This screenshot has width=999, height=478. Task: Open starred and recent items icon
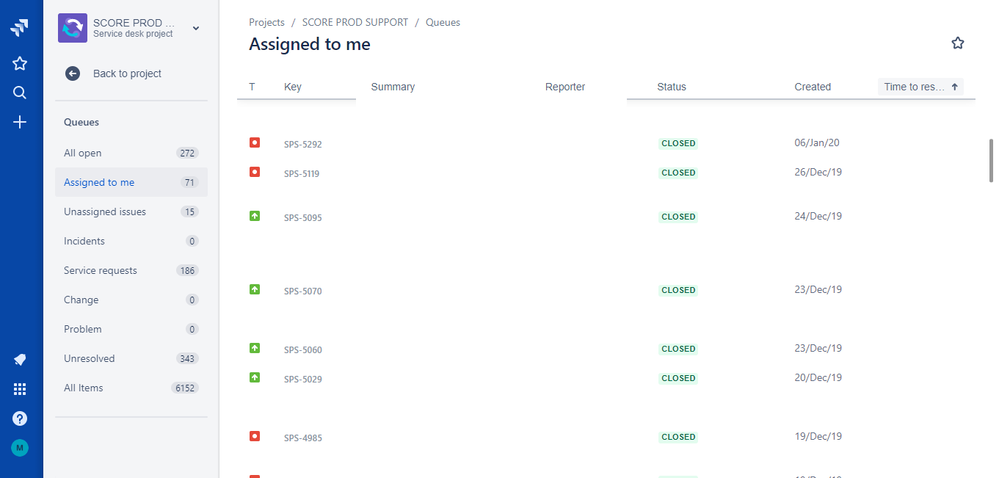pos(20,63)
